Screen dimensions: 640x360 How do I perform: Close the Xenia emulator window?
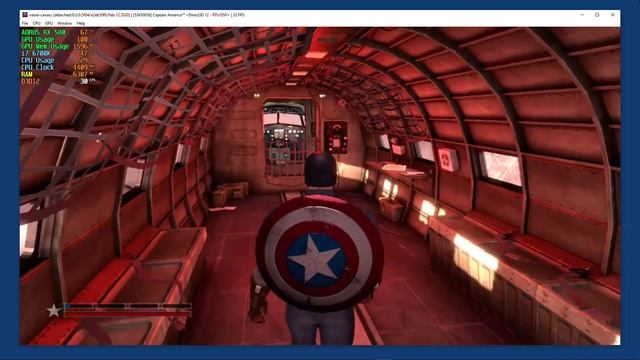613,15
